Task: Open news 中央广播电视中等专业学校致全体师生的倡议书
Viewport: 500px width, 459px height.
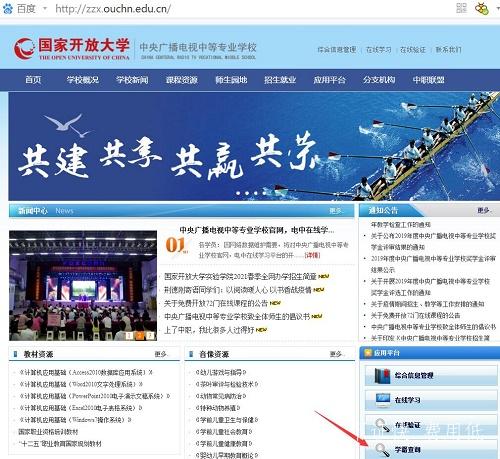Action: [x=237, y=316]
